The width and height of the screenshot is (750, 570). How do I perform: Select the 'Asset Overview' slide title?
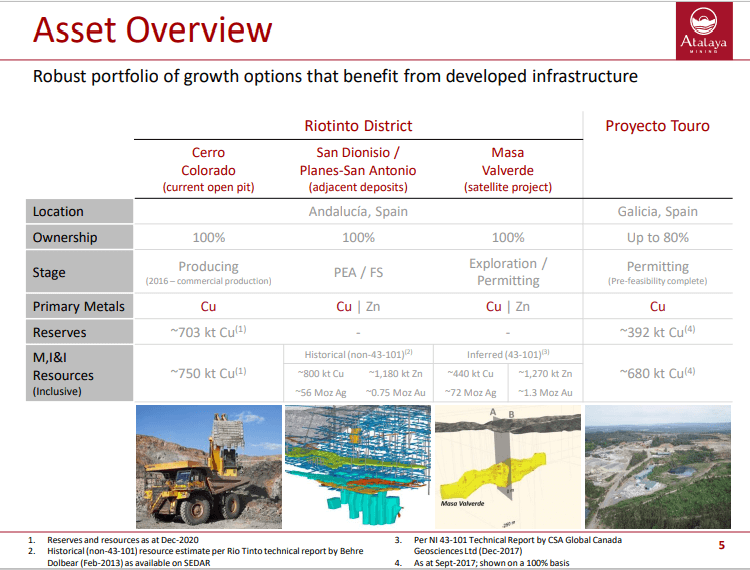click(x=153, y=30)
